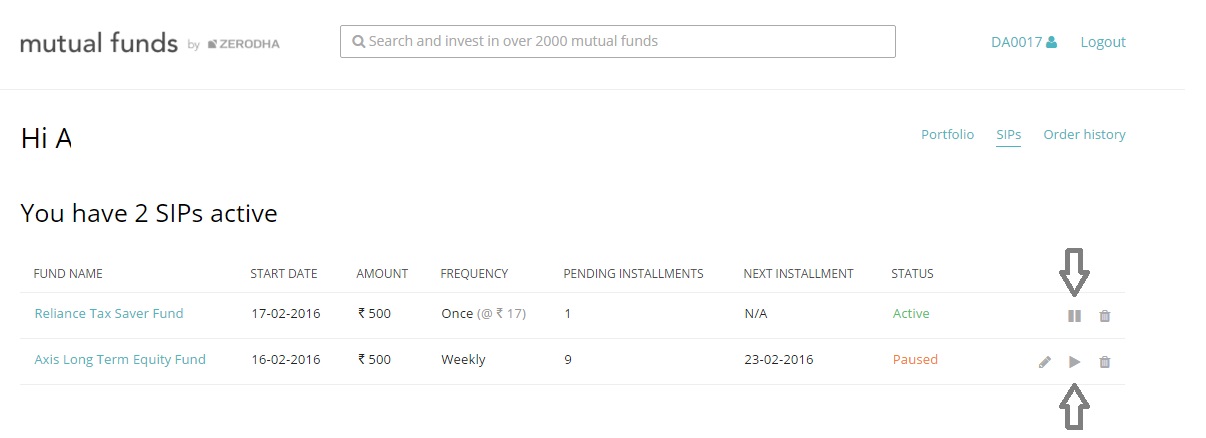Pause the Reliance Tax Saver Fund SIP
This screenshot has width=1206, height=438.
point(1074,316)
